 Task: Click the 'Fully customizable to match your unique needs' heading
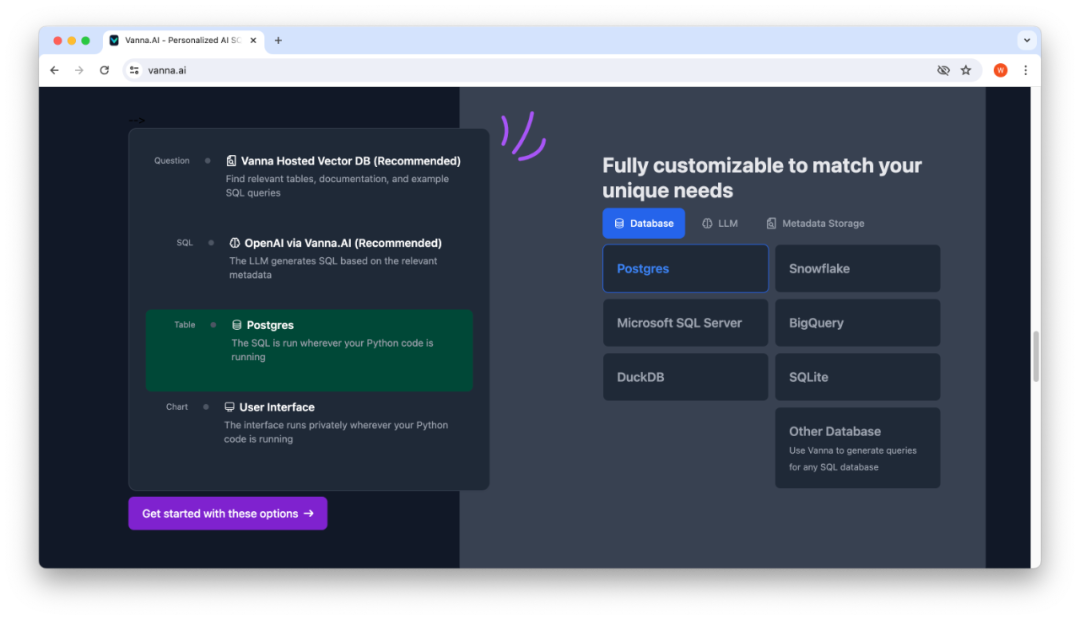click(x=762, y=178)
